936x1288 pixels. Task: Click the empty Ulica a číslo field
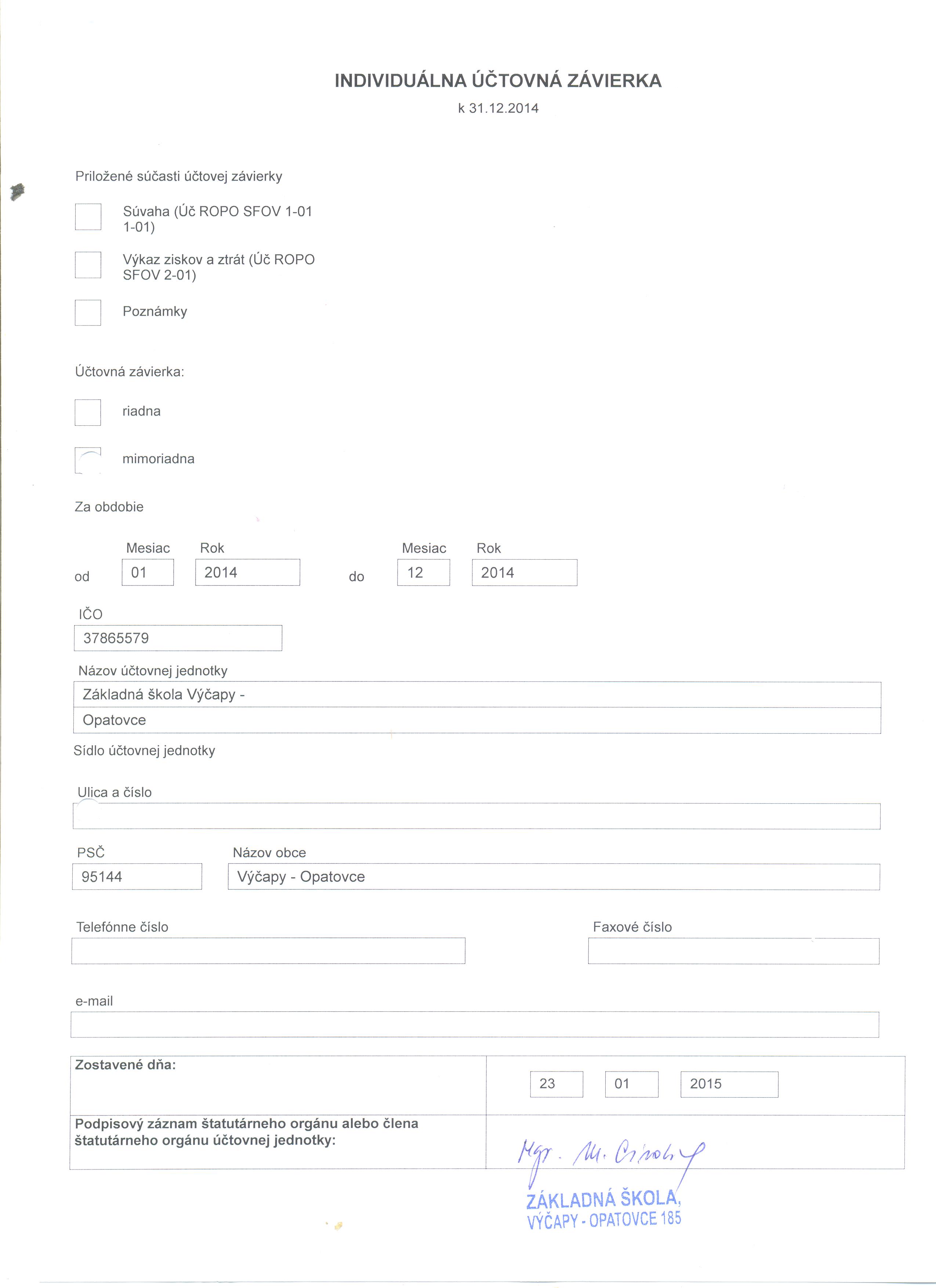point(477,816)
